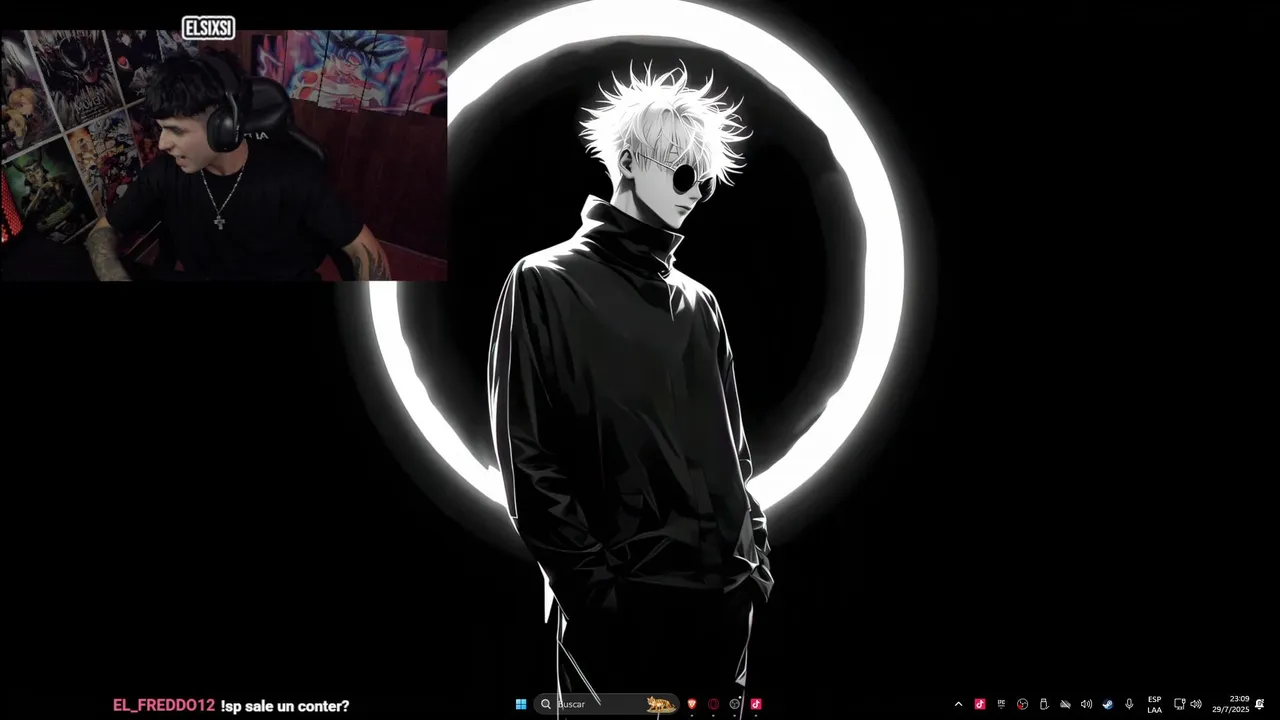The image size is (1280, 720).
Task: Open the volume flyout beside the network icon
Action: (x=1196, y=704)
